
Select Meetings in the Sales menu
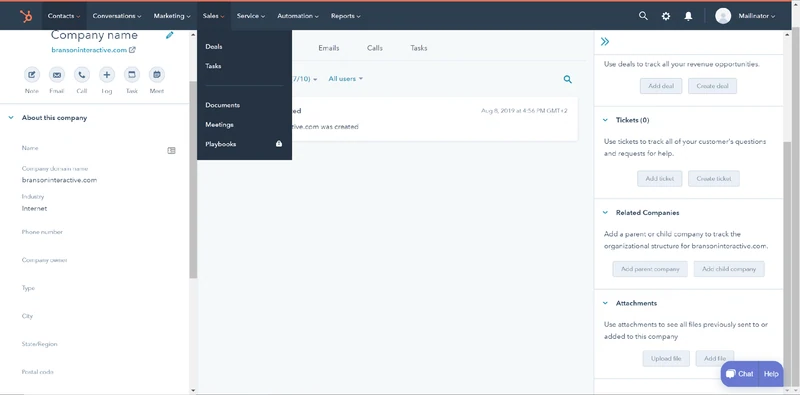(x=219, y=125)
